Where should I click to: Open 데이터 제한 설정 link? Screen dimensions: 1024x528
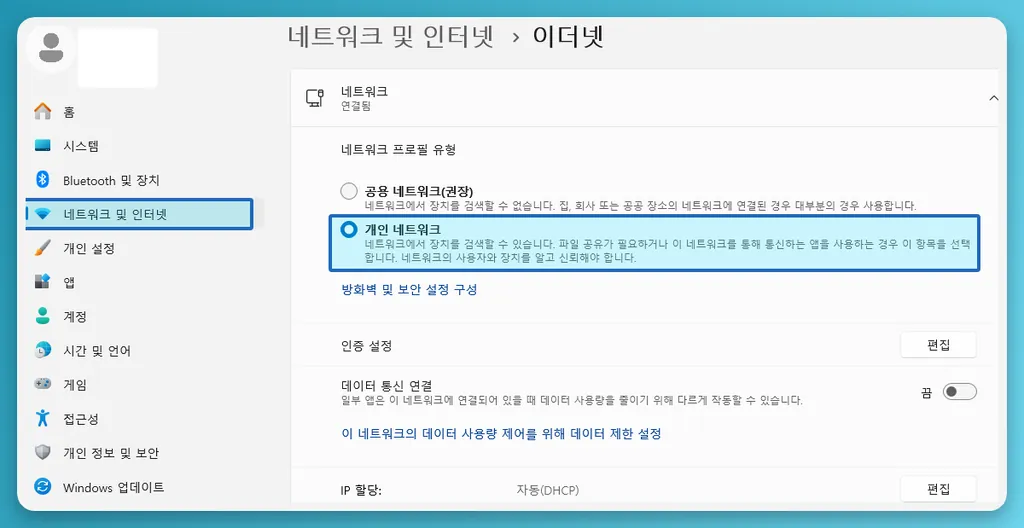point(502,433)
